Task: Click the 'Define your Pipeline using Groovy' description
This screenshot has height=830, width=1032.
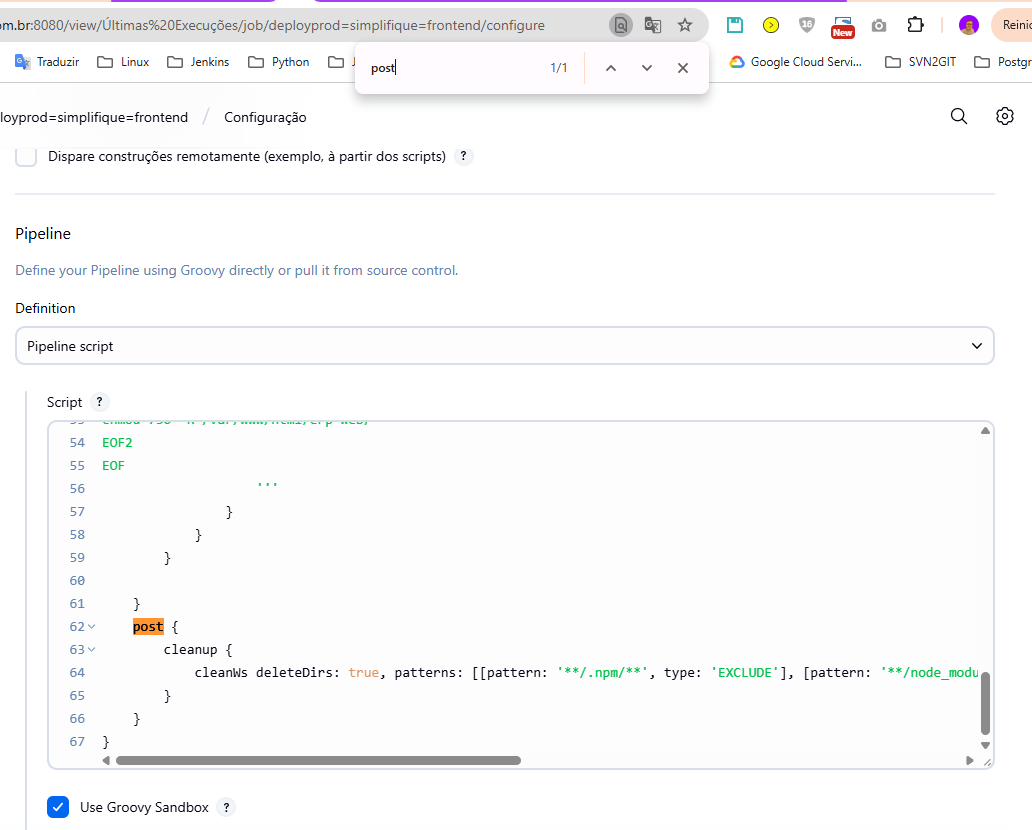Action: coord(237,271)
